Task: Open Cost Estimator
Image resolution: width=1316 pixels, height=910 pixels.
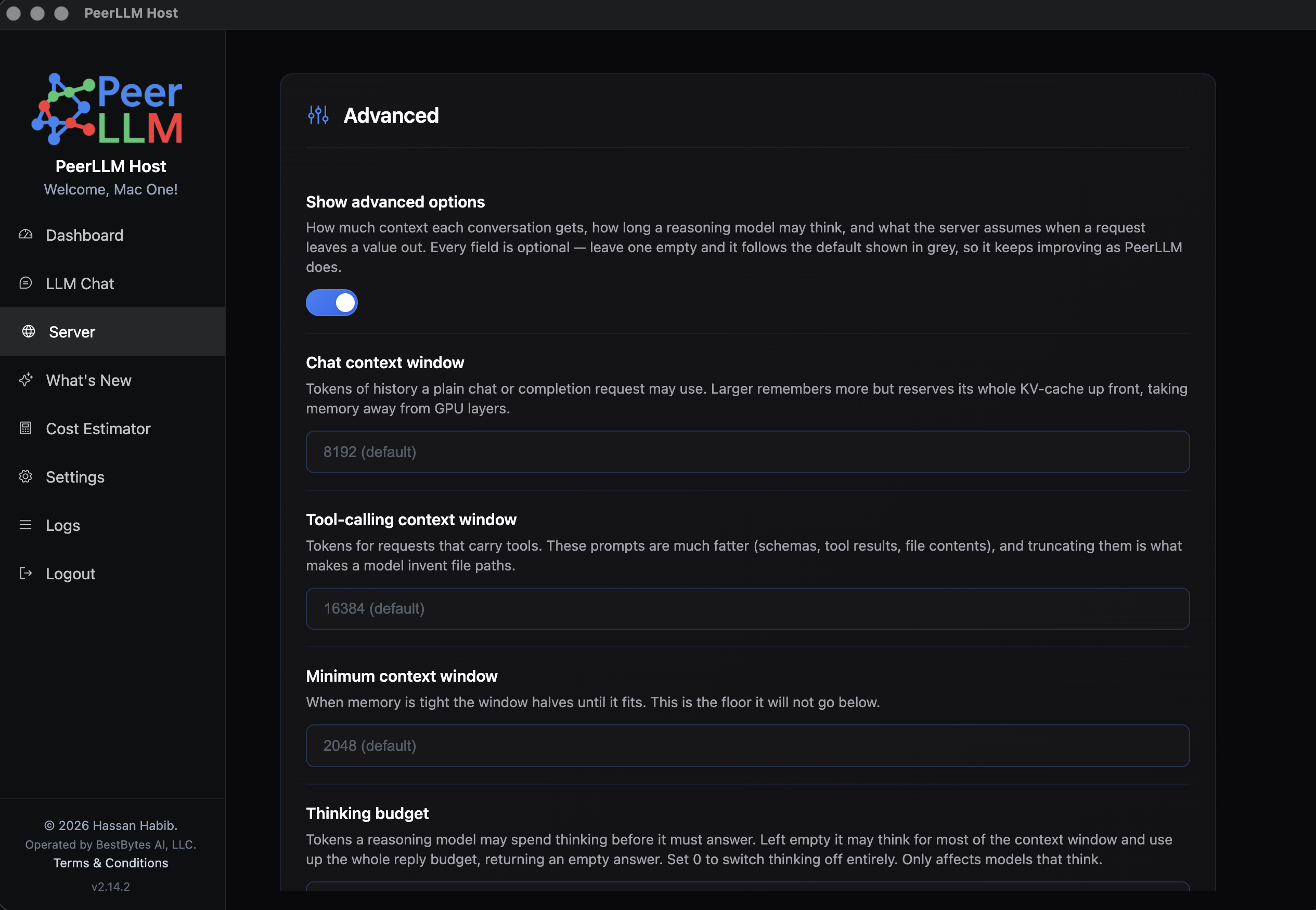Action: [x=112, y=429]
